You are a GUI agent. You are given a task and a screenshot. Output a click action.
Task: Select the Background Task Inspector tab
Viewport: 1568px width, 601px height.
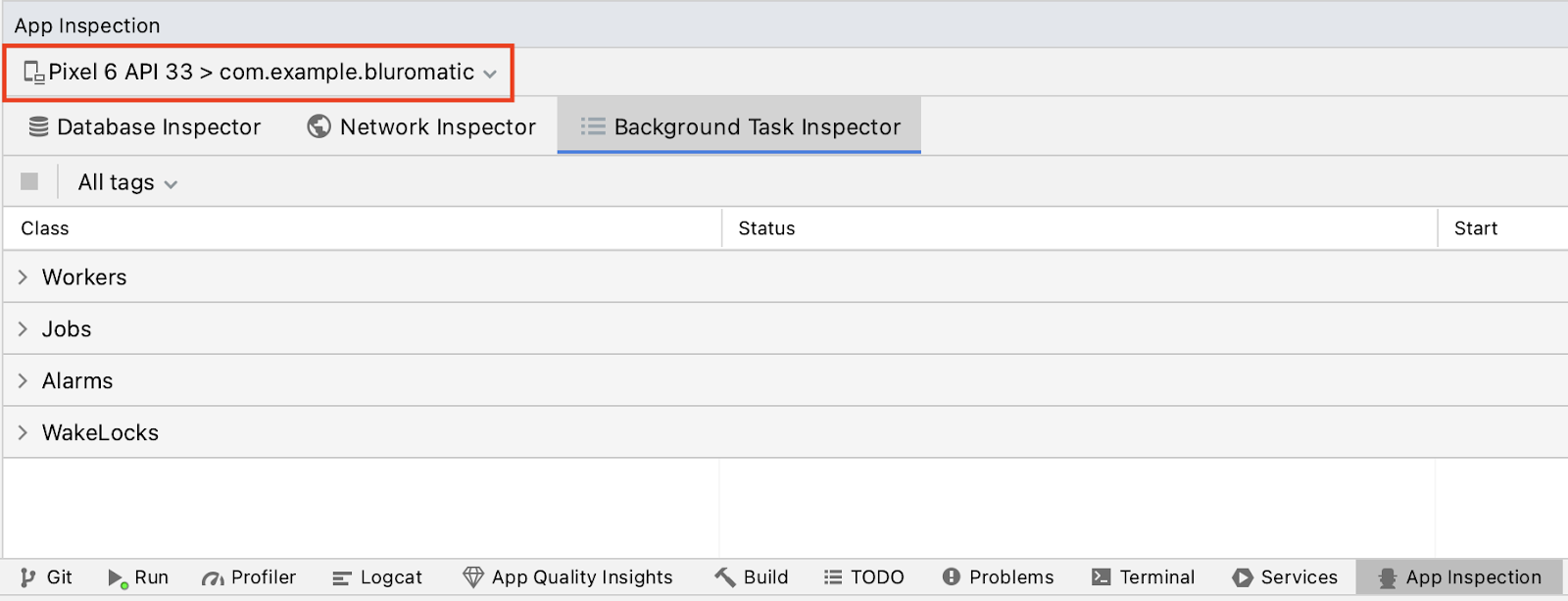740,127
